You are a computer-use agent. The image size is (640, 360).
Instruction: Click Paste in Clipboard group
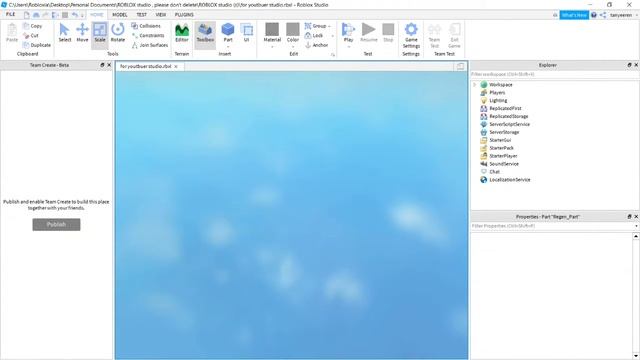click(x=12, y=33)
